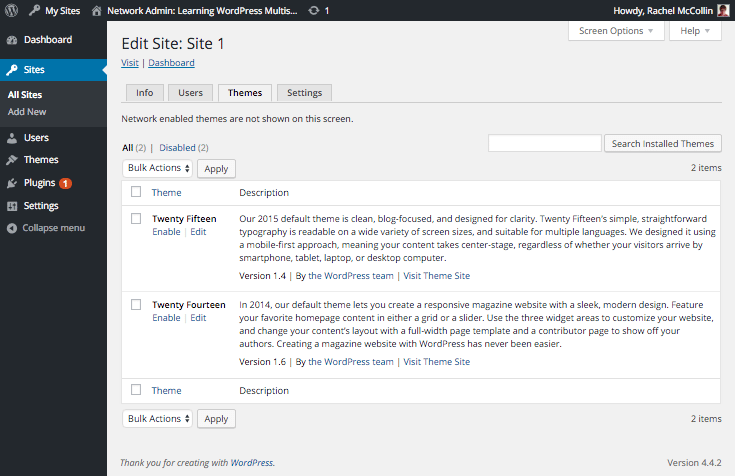Screen dimensions: 735x476
Task: Open My Sites key icon
Action: click(34, 10)
